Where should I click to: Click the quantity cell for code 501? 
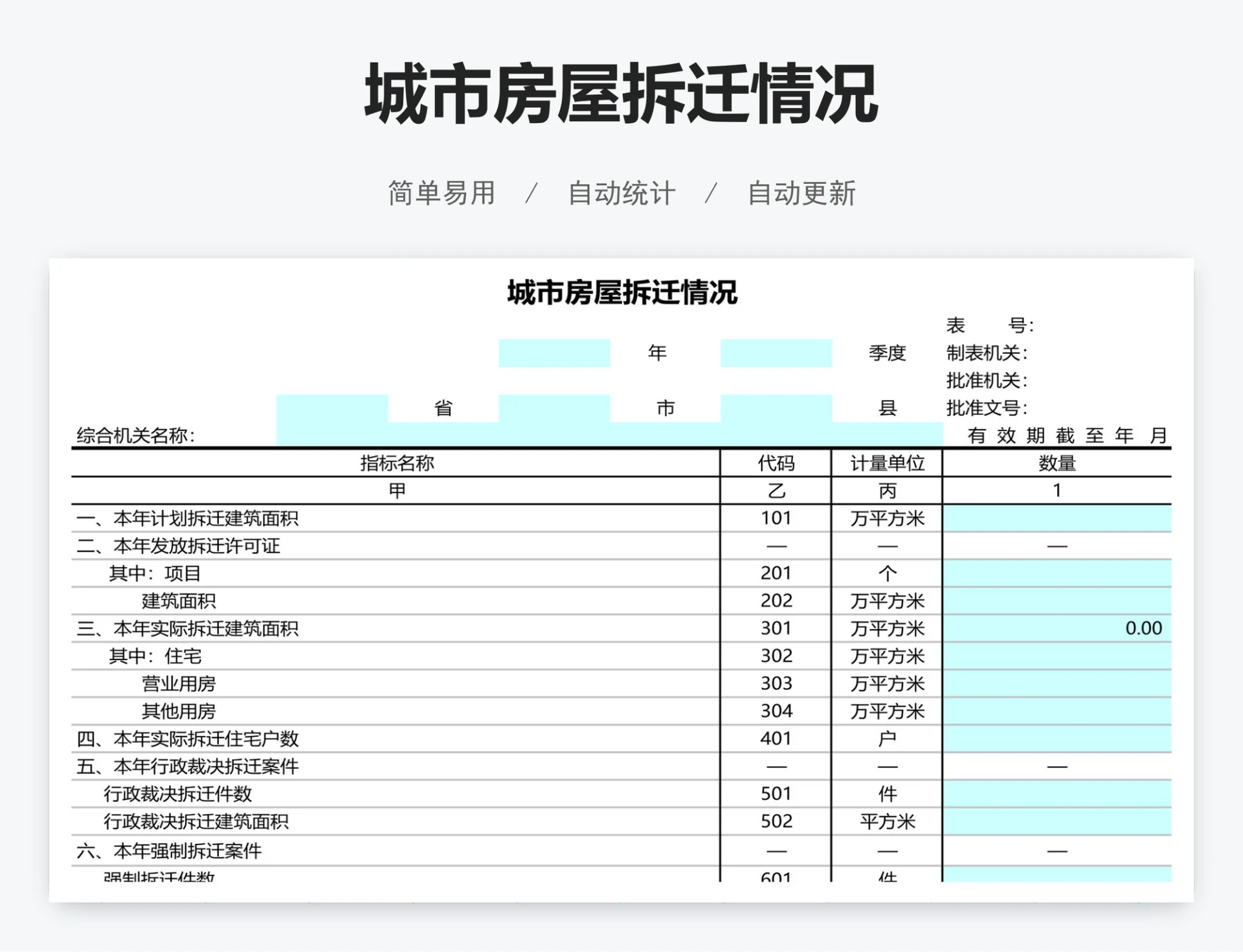[x=1057, y=793]
